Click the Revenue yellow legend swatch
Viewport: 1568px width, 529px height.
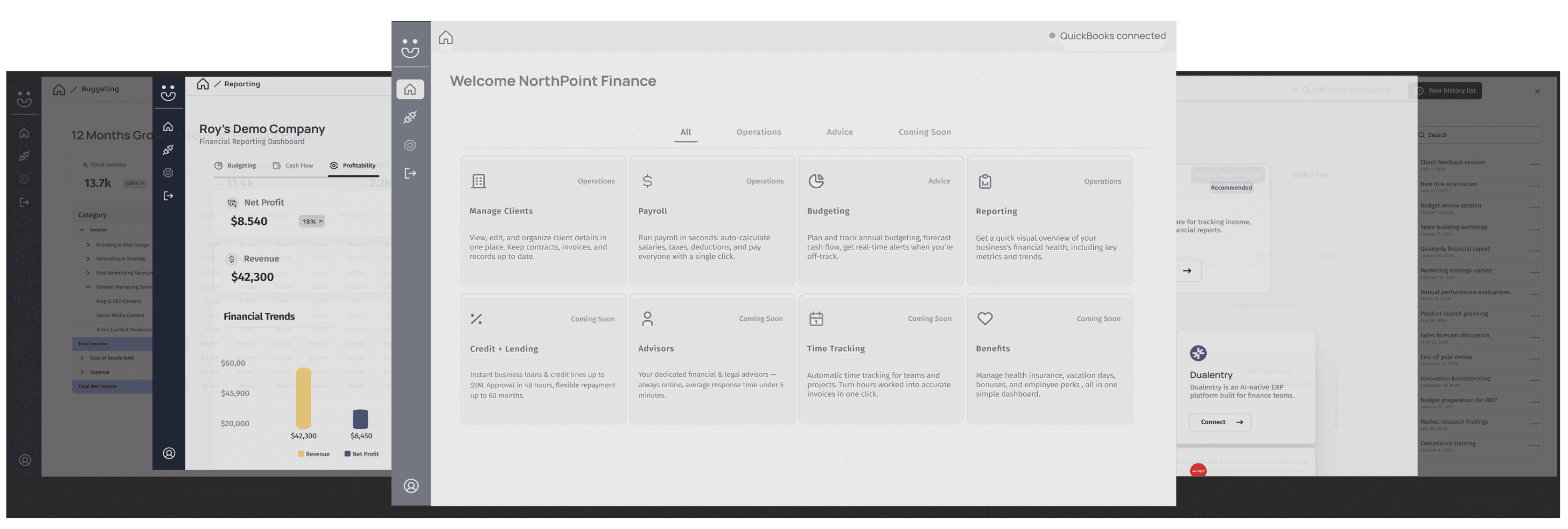point(301,453)
